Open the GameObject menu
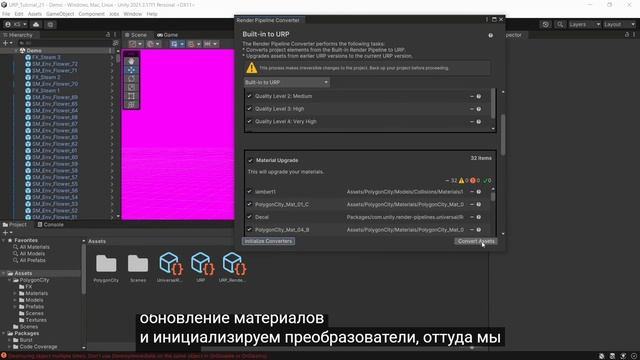 click(x=60, y=14)
